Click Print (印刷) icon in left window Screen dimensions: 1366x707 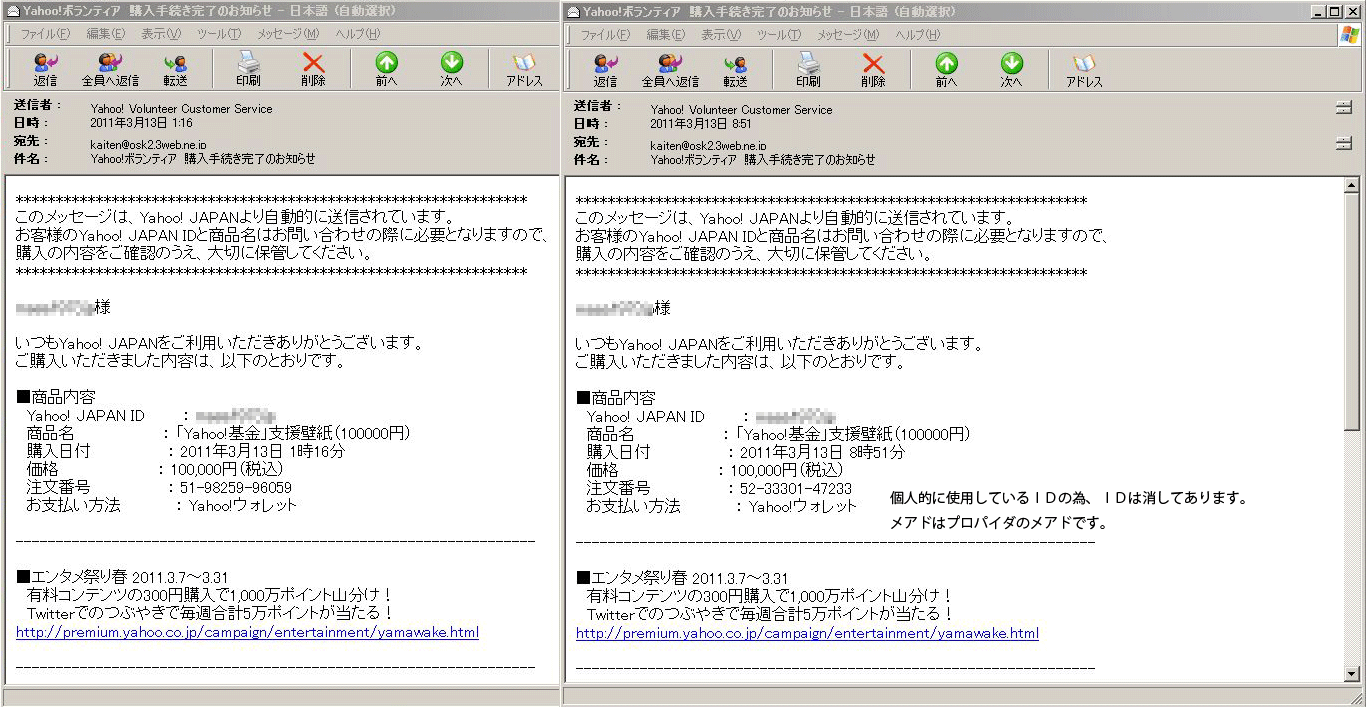point(248,70)
